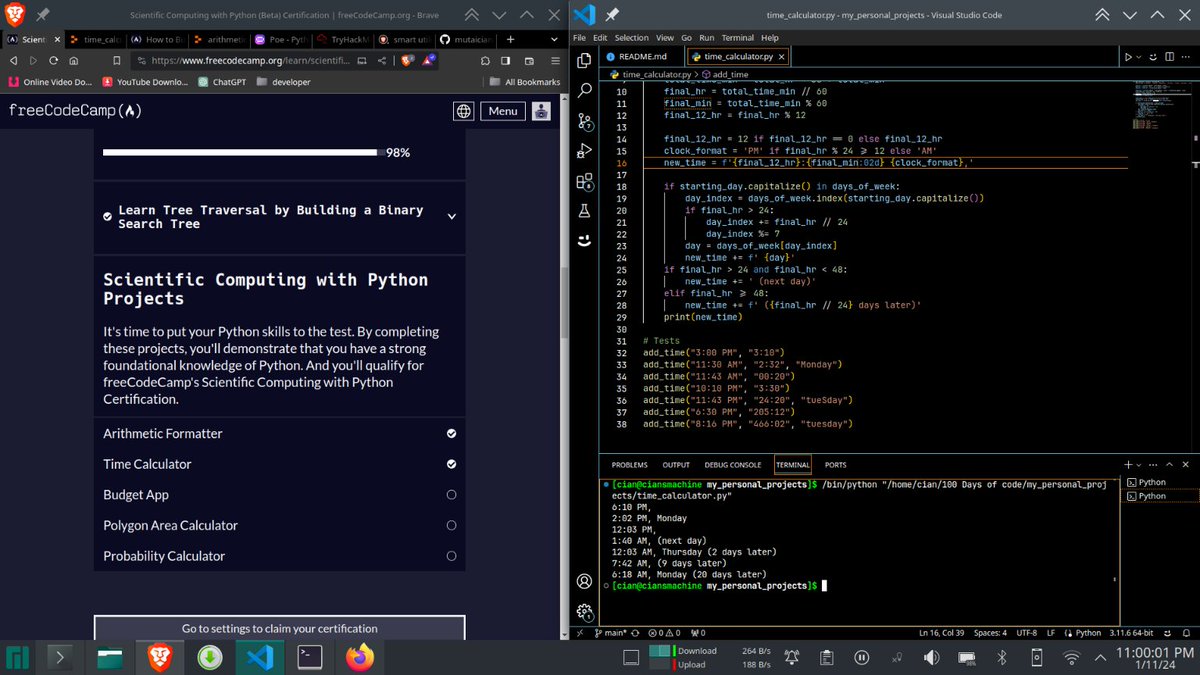Open Wi-Fi network settings in tray
This screenshot has width=1200, height=675.
(1072, 657)
